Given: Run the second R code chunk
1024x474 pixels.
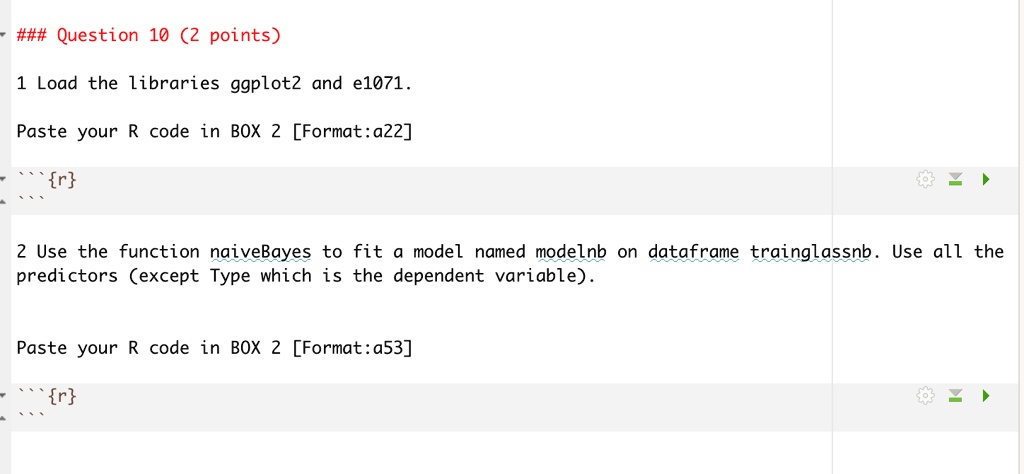Looking at the screenshot, I should [x=985, y=395].
